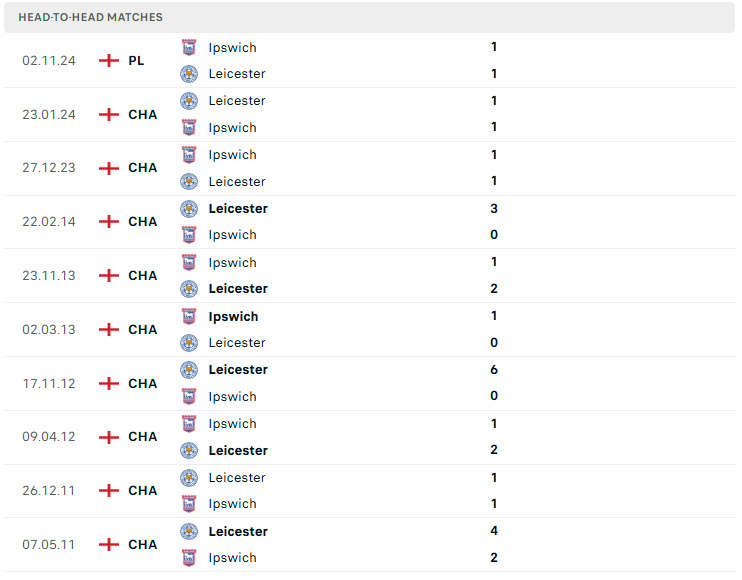The height and width of the screenshot is (580, 742).
Task: Open the PL league link for 02.11.24
Action: (x=136, y=61)
